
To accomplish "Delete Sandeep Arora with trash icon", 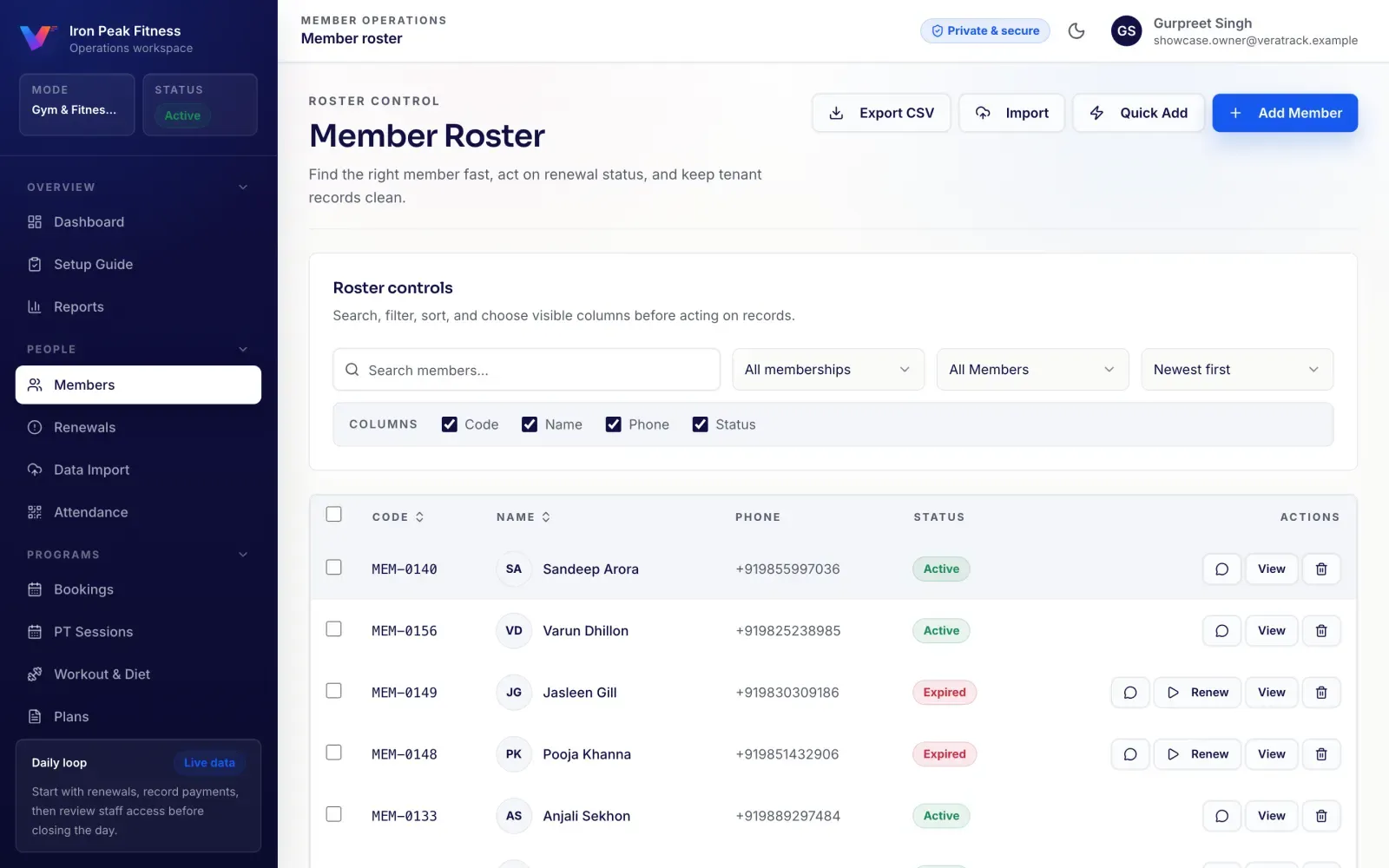I will 1321,569.
